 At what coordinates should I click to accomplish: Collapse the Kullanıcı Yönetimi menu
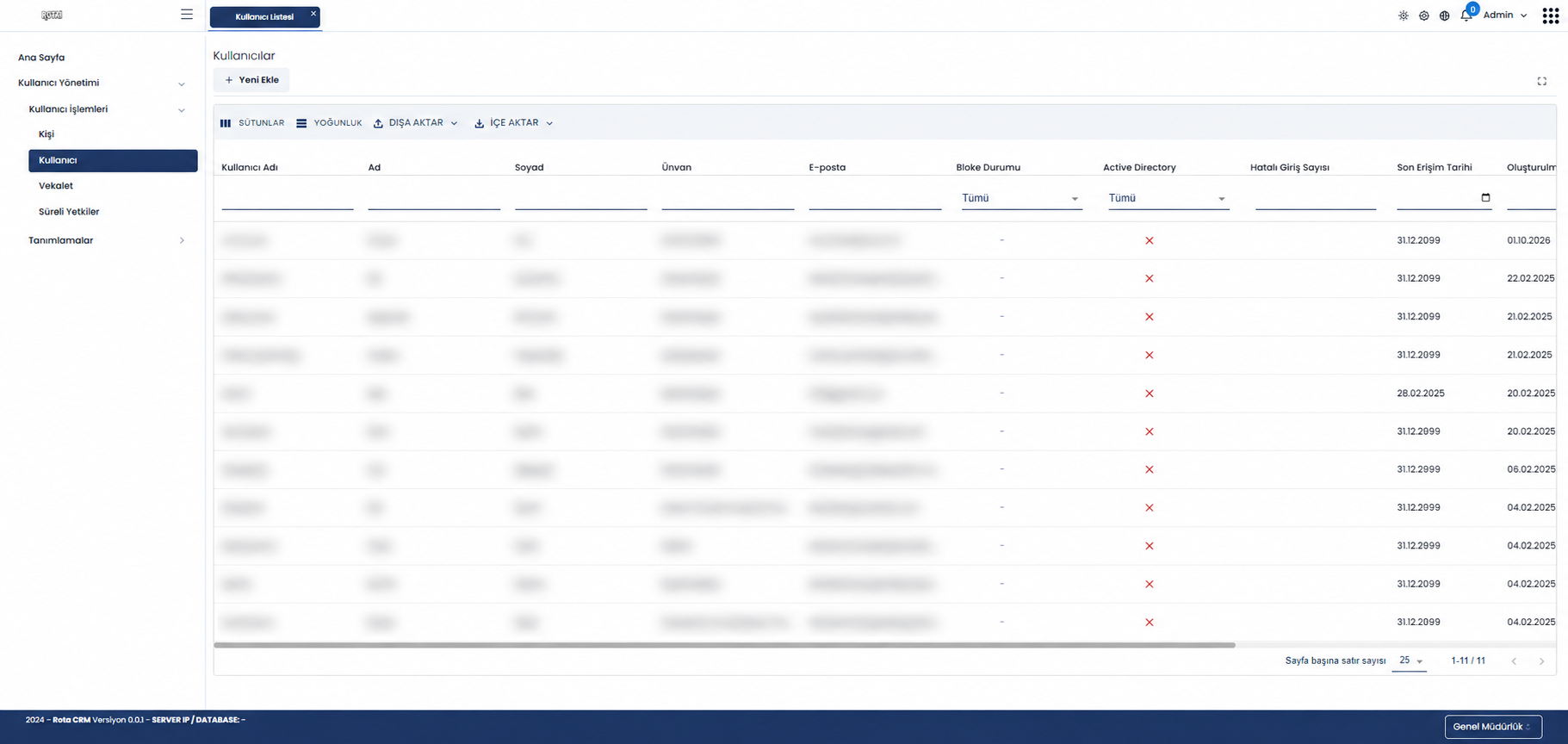102,84
